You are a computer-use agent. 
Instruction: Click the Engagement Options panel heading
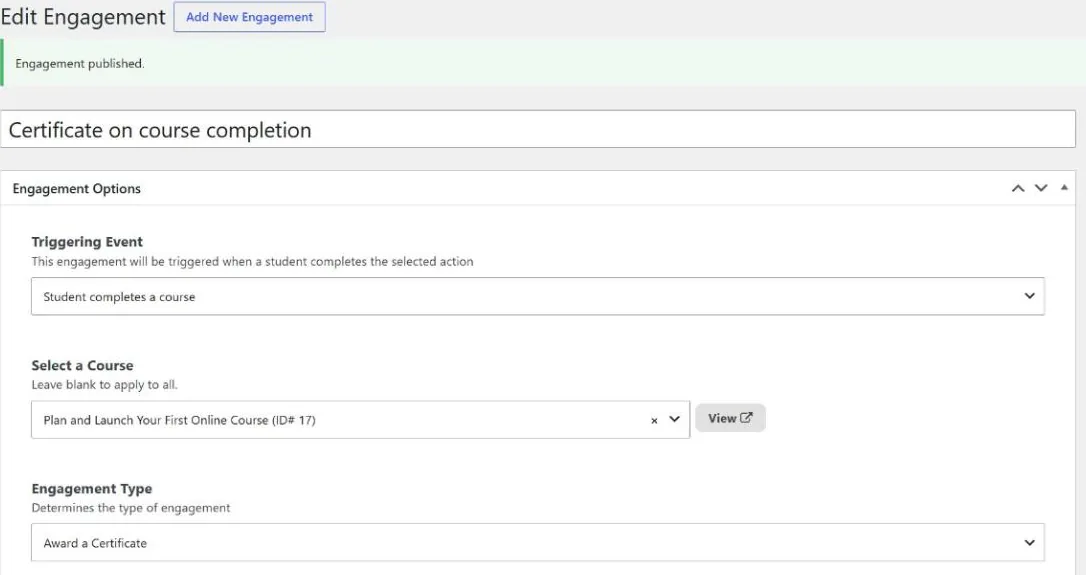(x=76, y=188)
